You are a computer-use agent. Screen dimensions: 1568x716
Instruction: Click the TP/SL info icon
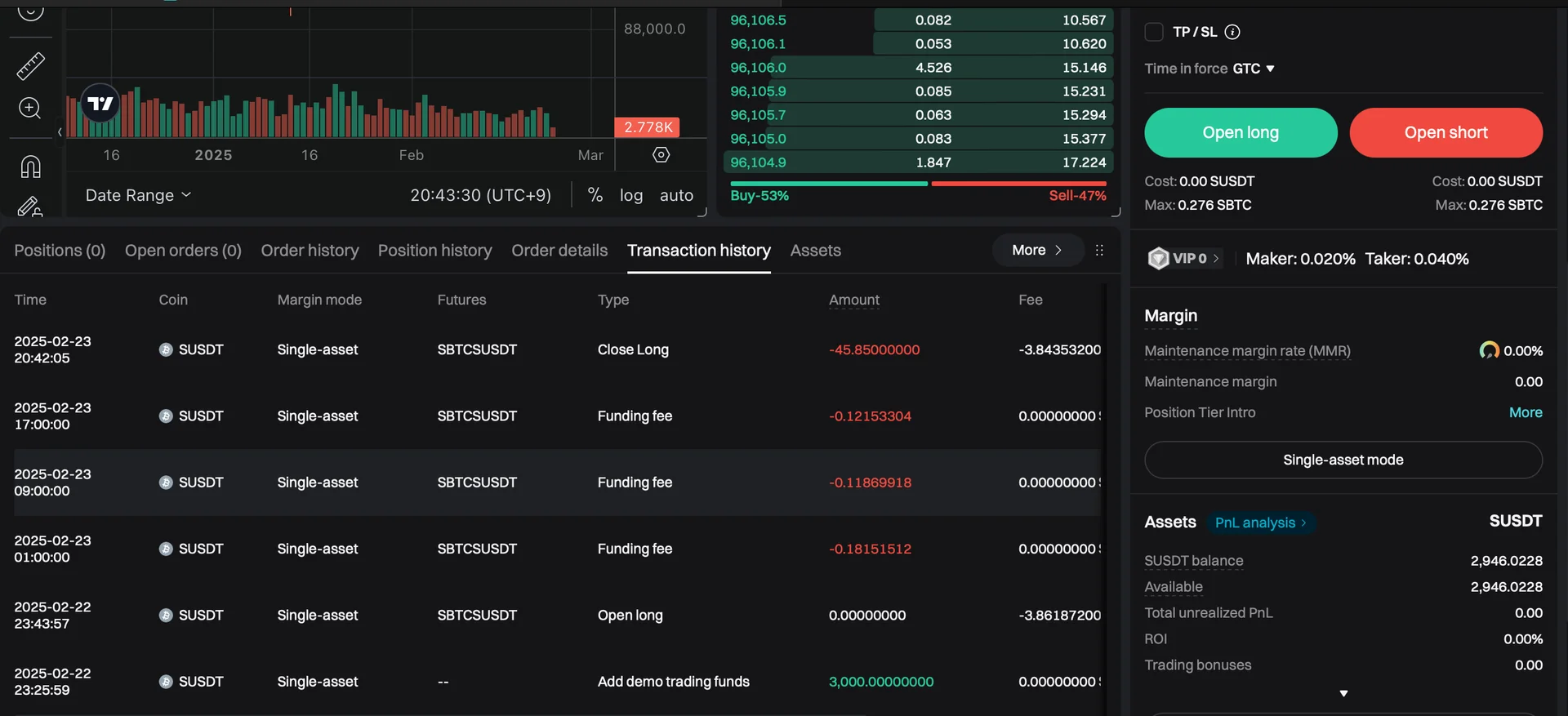pyautogui.click(x=1232, y=32)
